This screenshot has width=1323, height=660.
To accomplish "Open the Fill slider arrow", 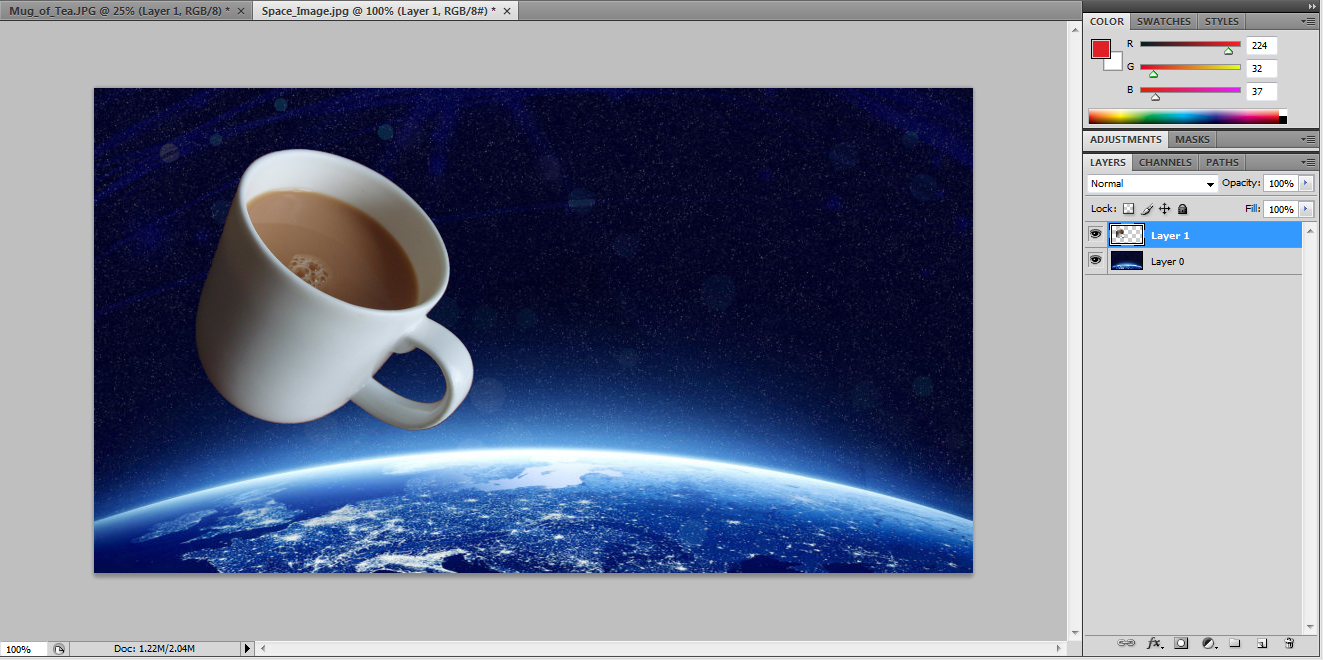I will (x=1305, y=209).
